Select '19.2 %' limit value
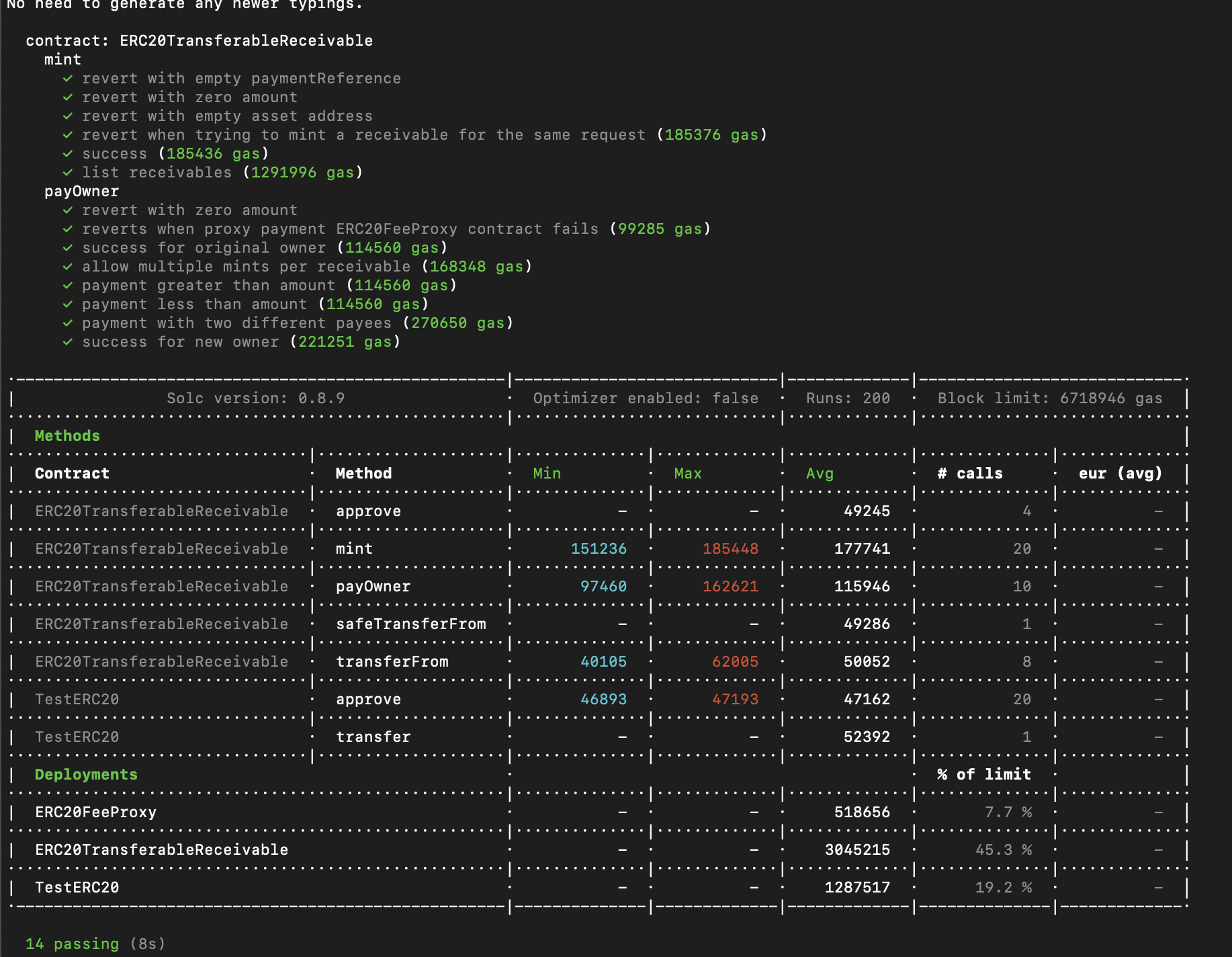Image resolution: width=1232 pixels, height=957 pixels. tap(1003, 888)
